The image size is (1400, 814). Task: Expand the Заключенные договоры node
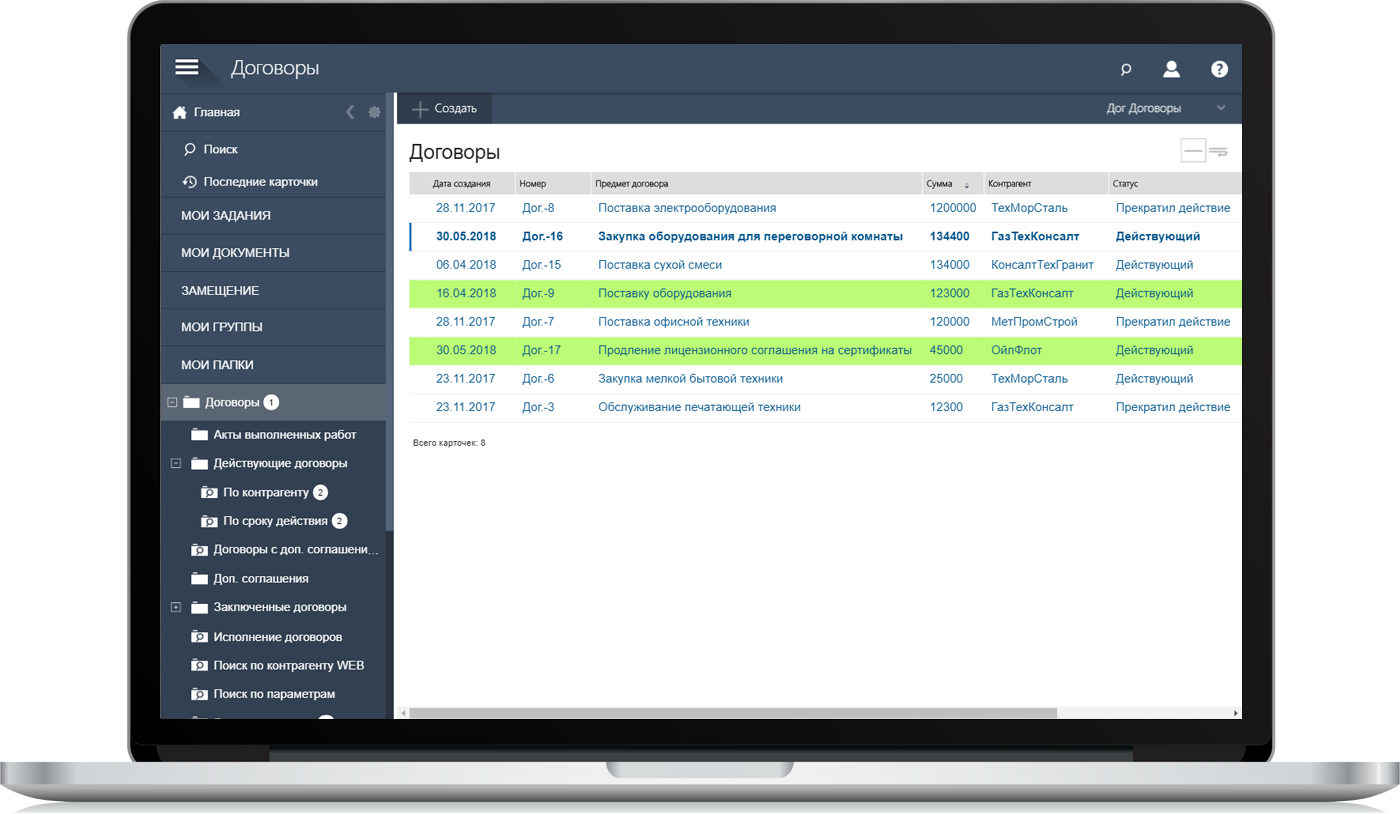pyautogui.click(x=176, y=607)
